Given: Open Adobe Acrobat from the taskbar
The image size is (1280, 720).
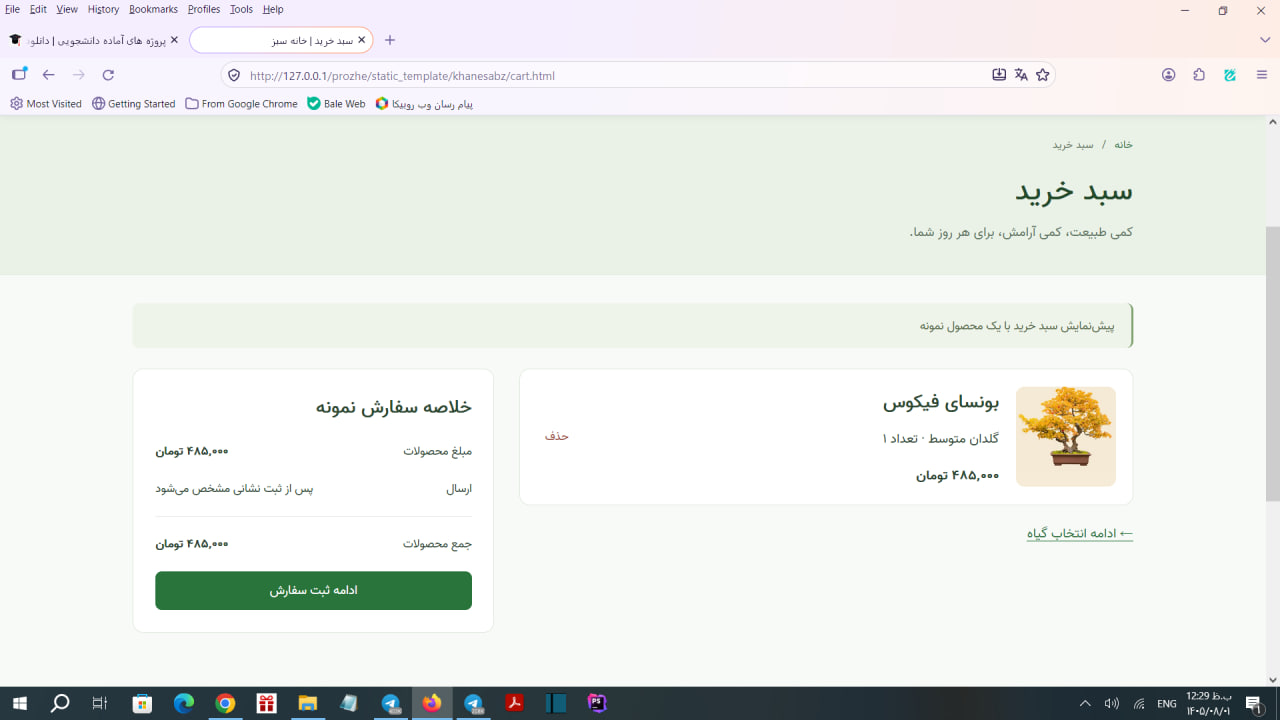Looking at the screenshot, I should 514,704.
